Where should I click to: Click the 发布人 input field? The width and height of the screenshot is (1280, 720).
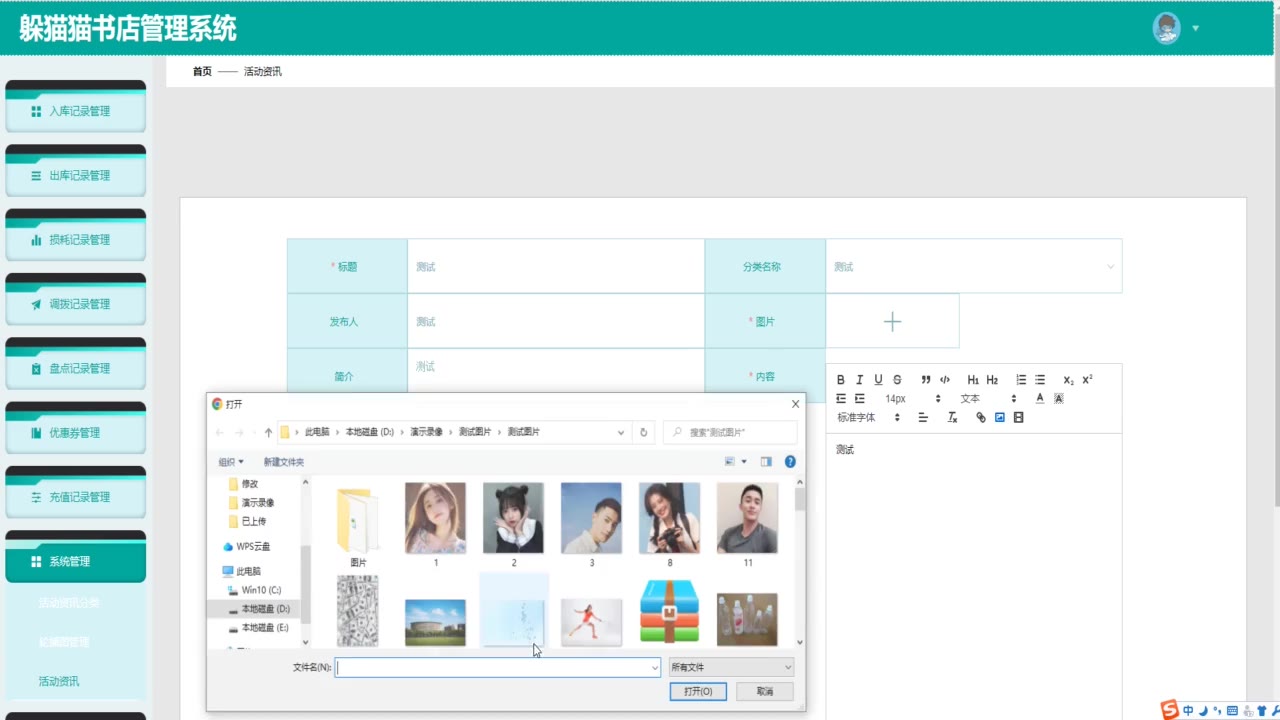pyautogui.click(x=555, y=321)
